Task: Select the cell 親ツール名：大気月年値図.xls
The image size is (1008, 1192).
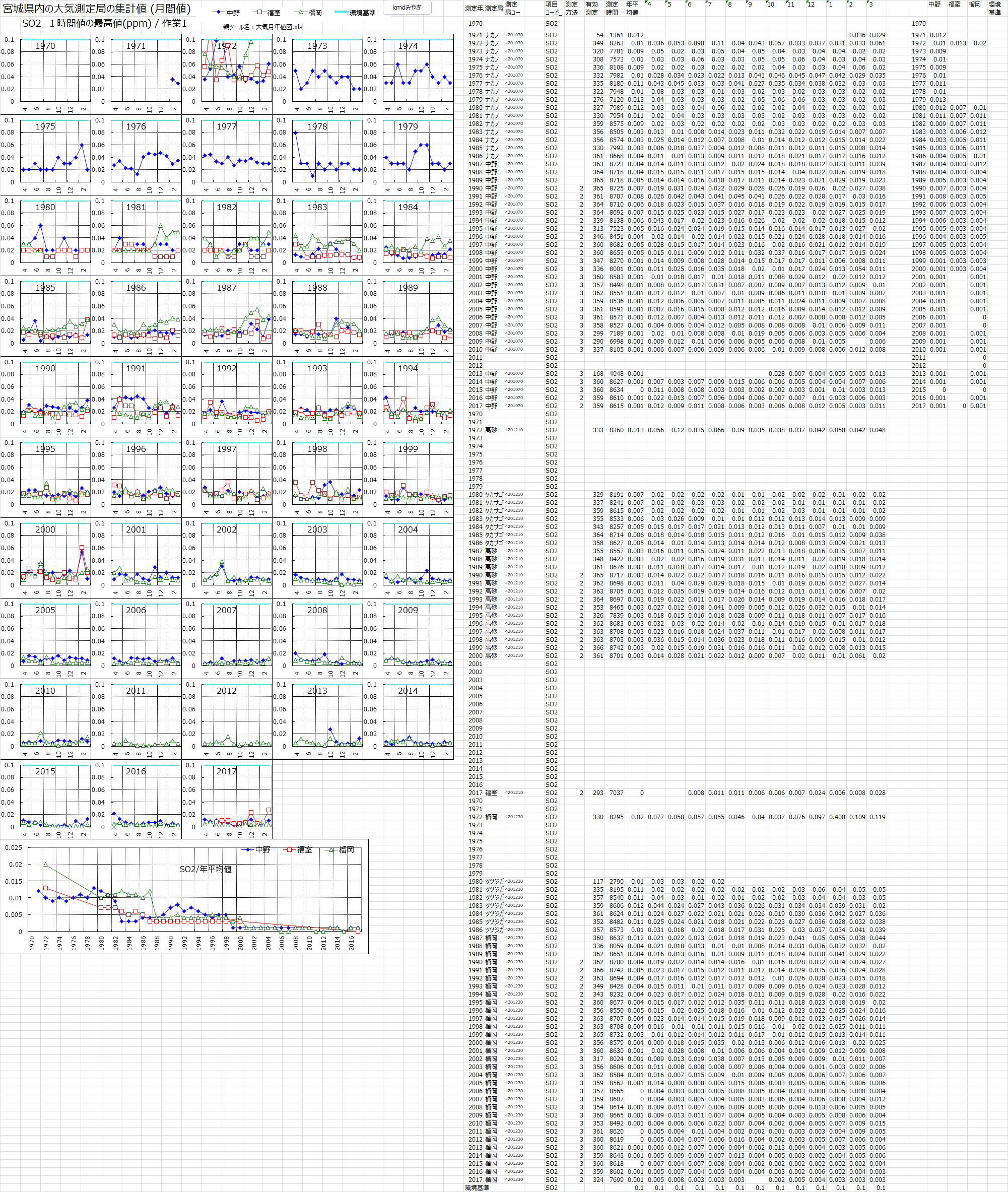Action: [x=263, y=27]
